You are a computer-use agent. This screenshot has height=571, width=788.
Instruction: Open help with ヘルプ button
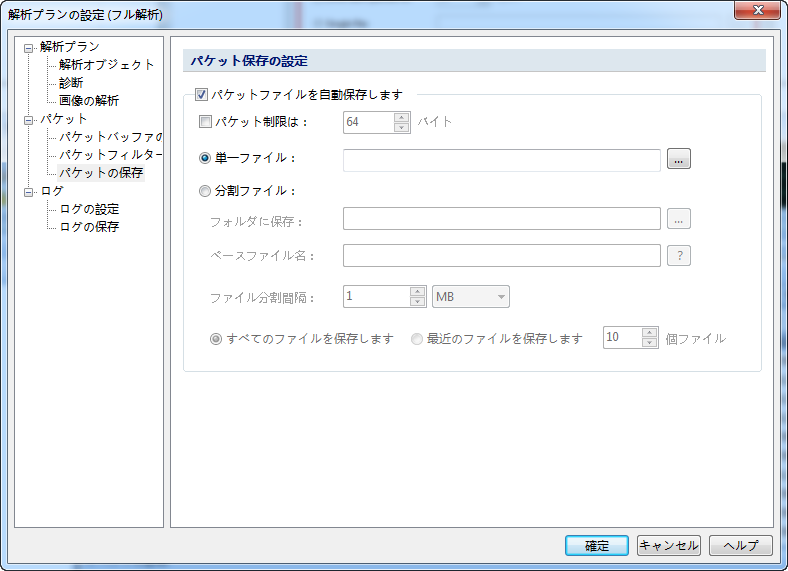click(740, 546)
